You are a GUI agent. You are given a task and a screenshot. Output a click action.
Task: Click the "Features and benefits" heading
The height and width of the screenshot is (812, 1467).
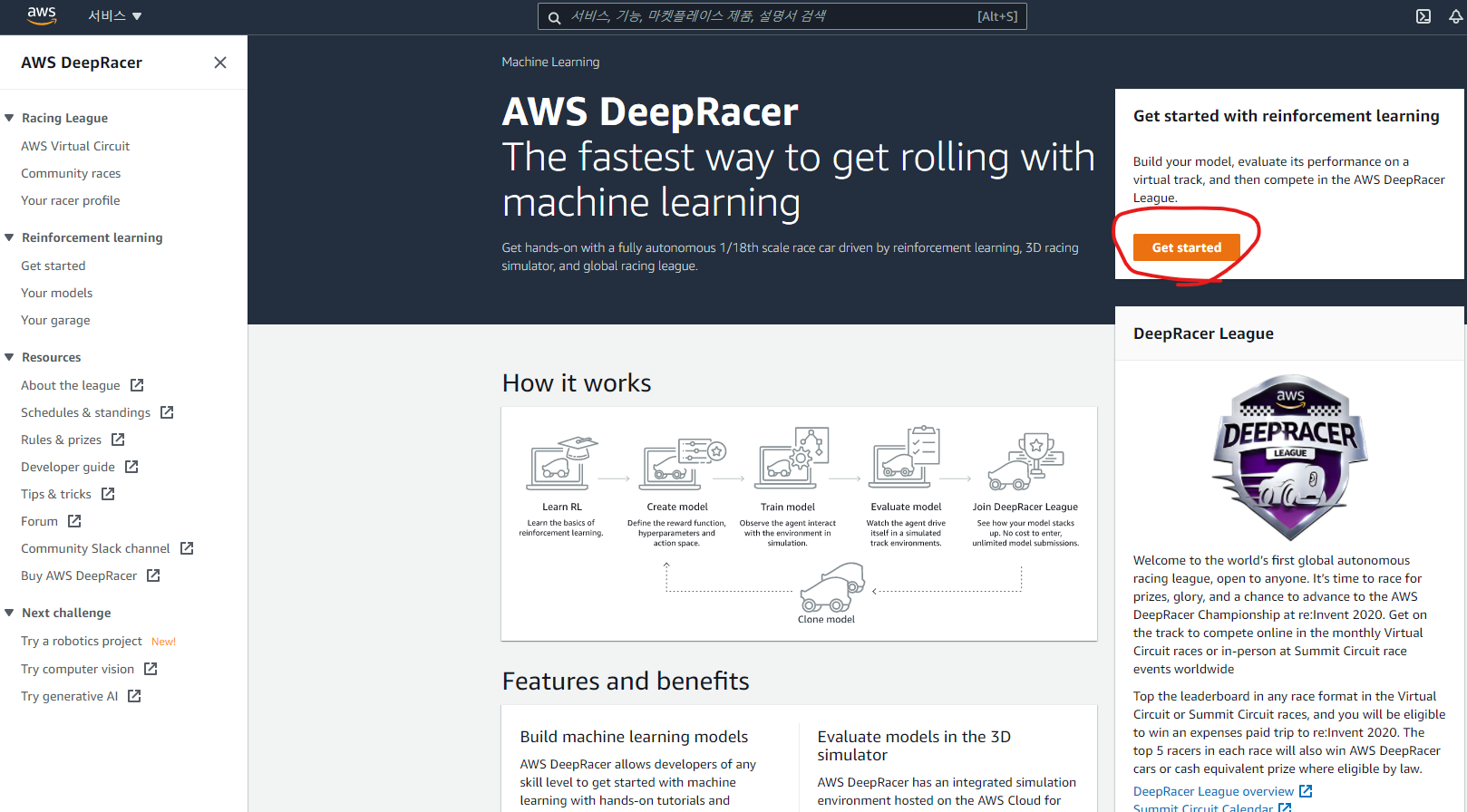(x=626, y=681)
